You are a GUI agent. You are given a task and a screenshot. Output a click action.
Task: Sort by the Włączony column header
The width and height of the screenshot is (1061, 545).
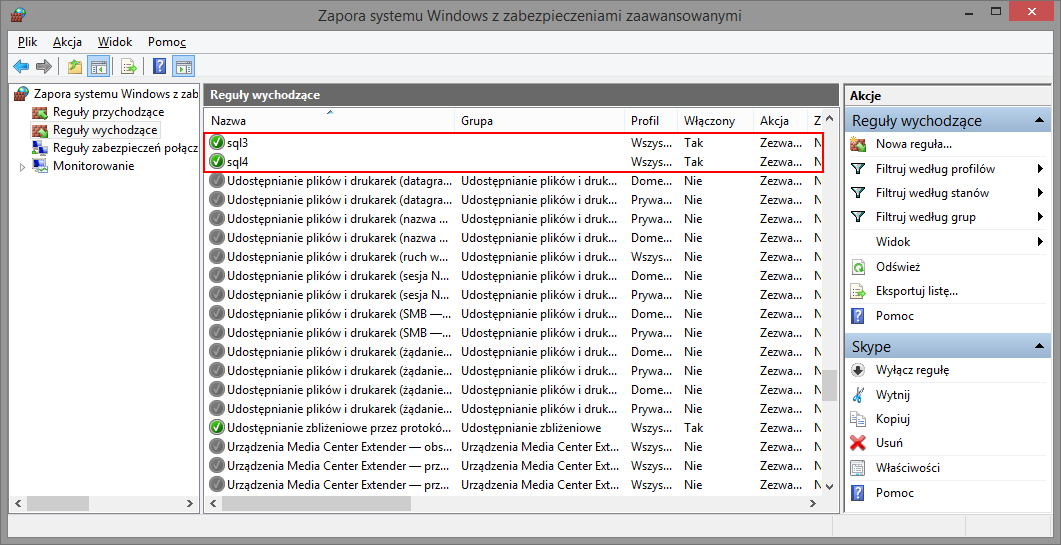(x=715, y=121)
